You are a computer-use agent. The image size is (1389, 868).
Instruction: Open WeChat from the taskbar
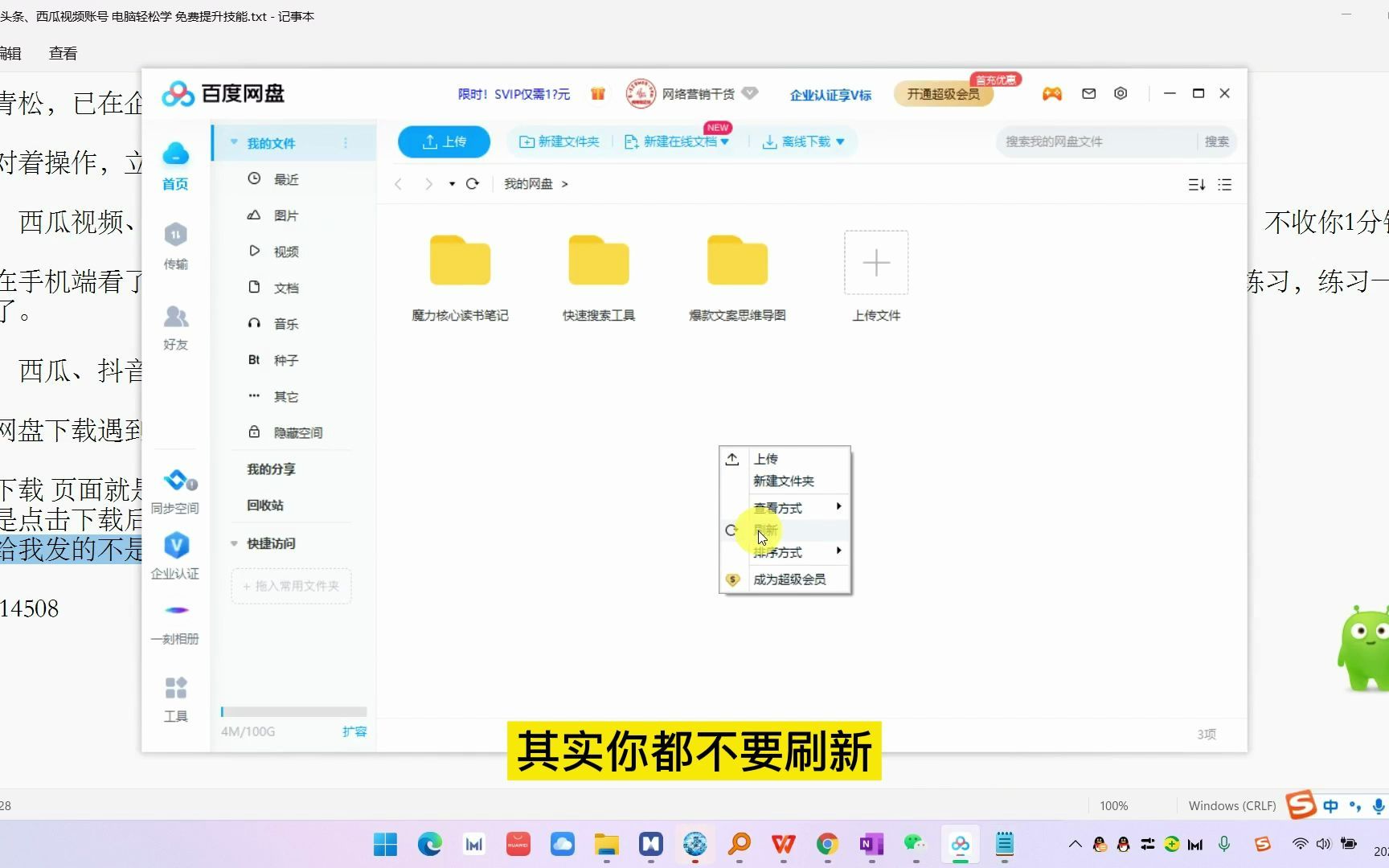tap(915, 844)
